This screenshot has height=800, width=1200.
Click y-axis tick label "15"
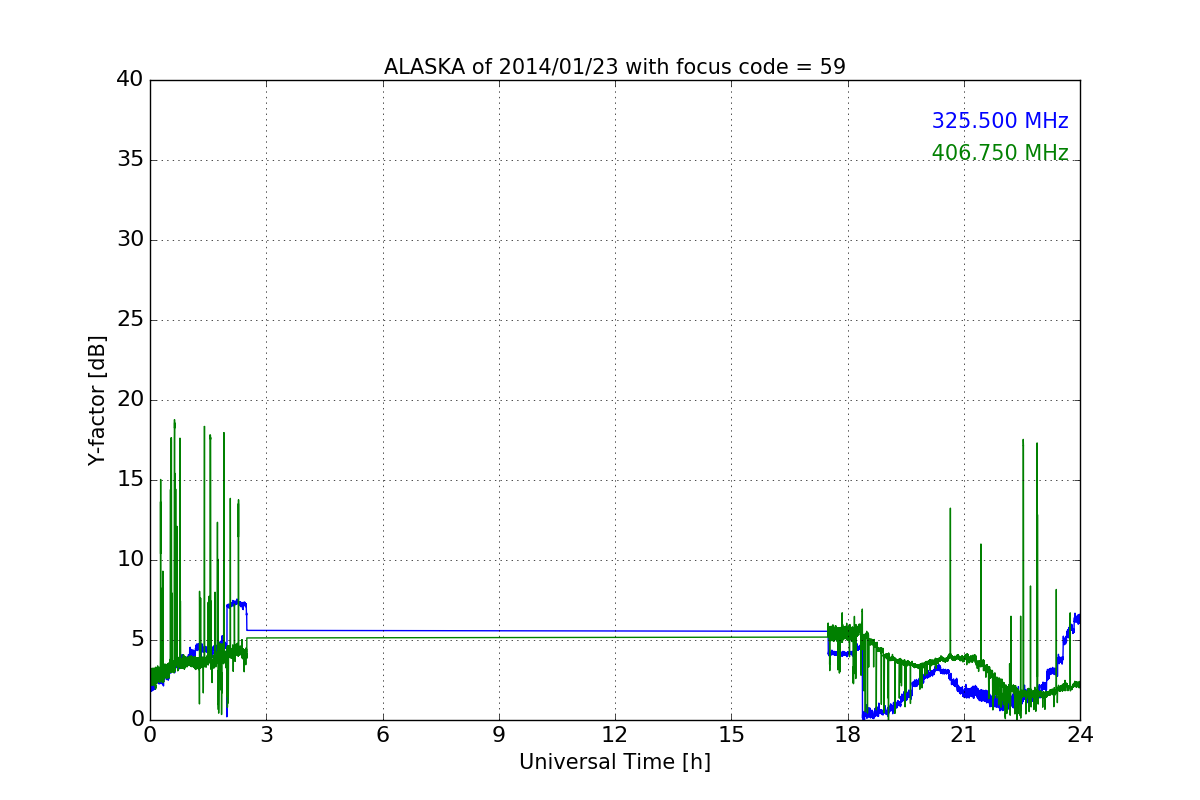(129, 480)
